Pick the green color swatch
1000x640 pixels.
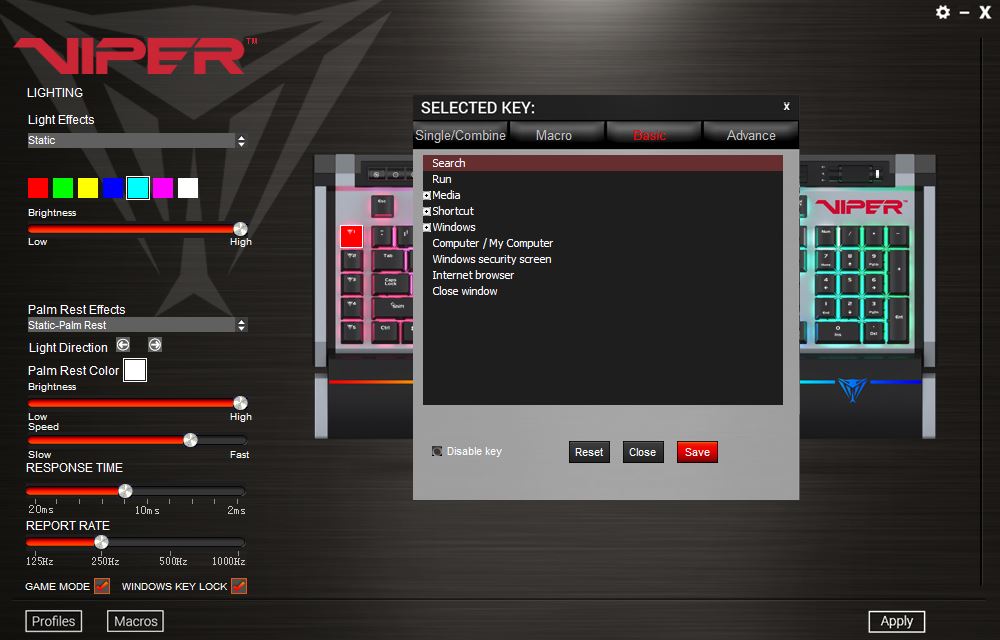[62, 188]
